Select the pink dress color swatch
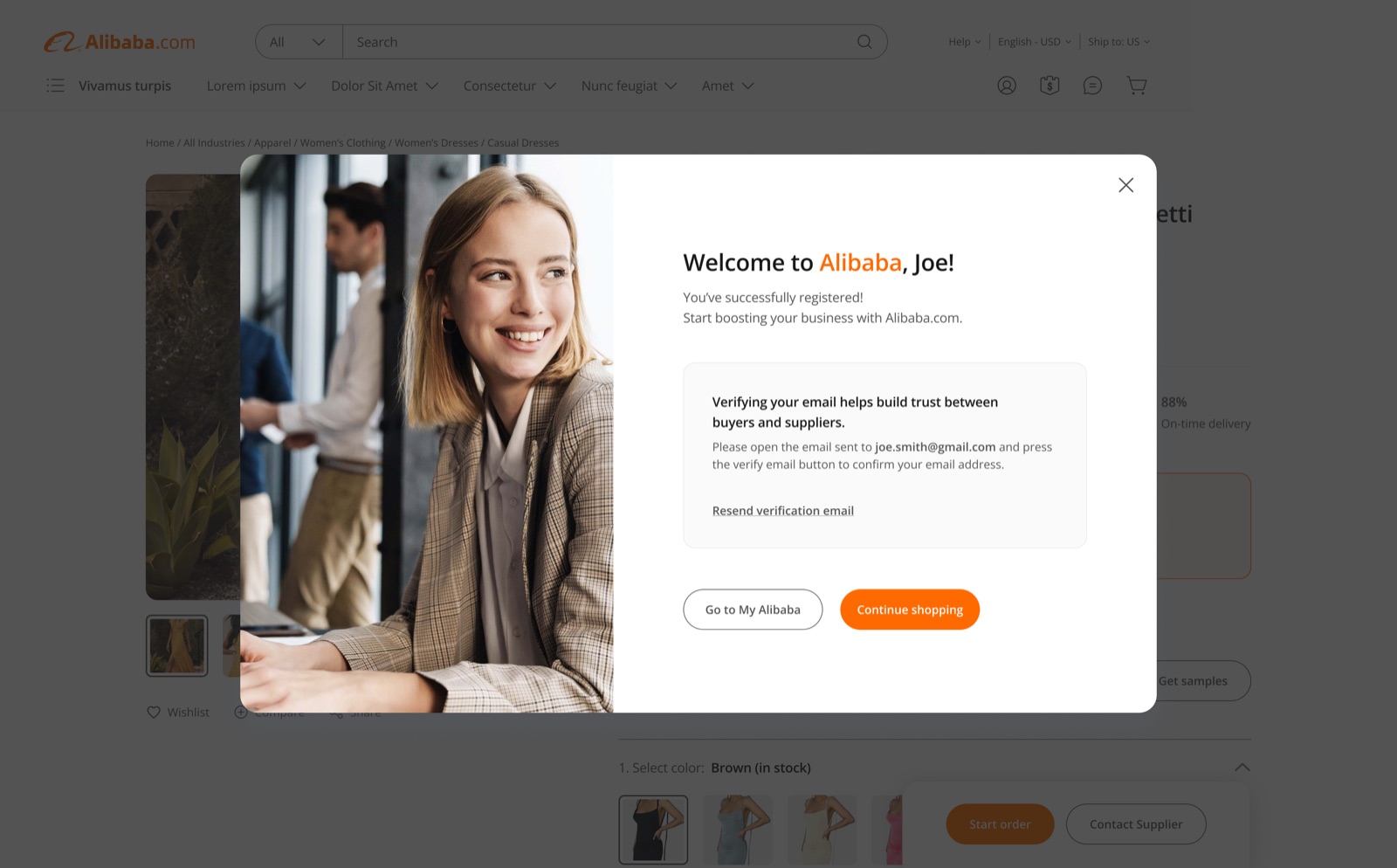Image resolution: width=1397 pixels, height=868 pixels. pos(888,830)
